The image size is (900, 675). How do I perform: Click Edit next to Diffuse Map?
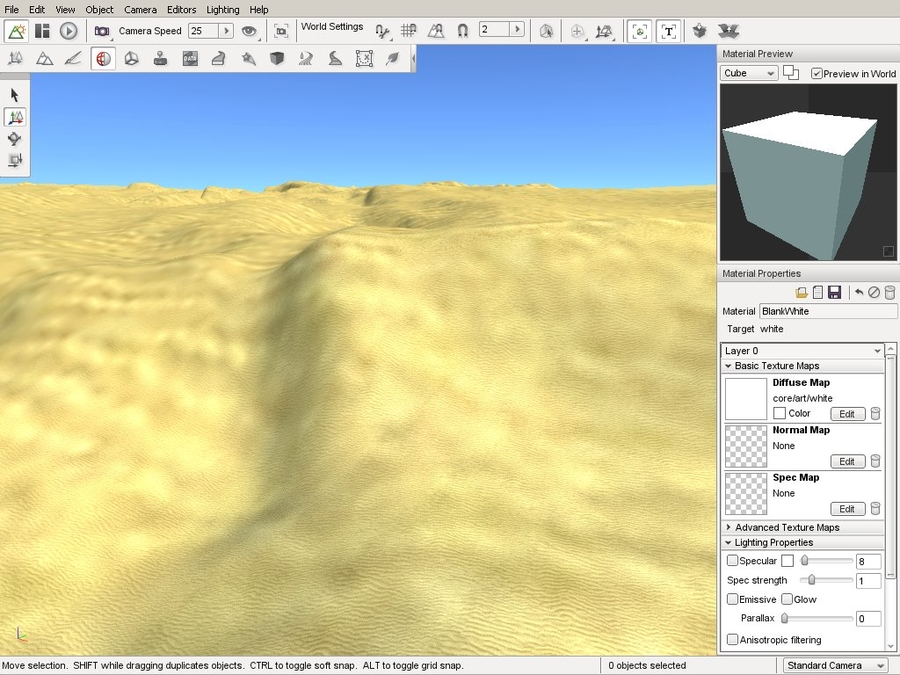pos(847,413)
